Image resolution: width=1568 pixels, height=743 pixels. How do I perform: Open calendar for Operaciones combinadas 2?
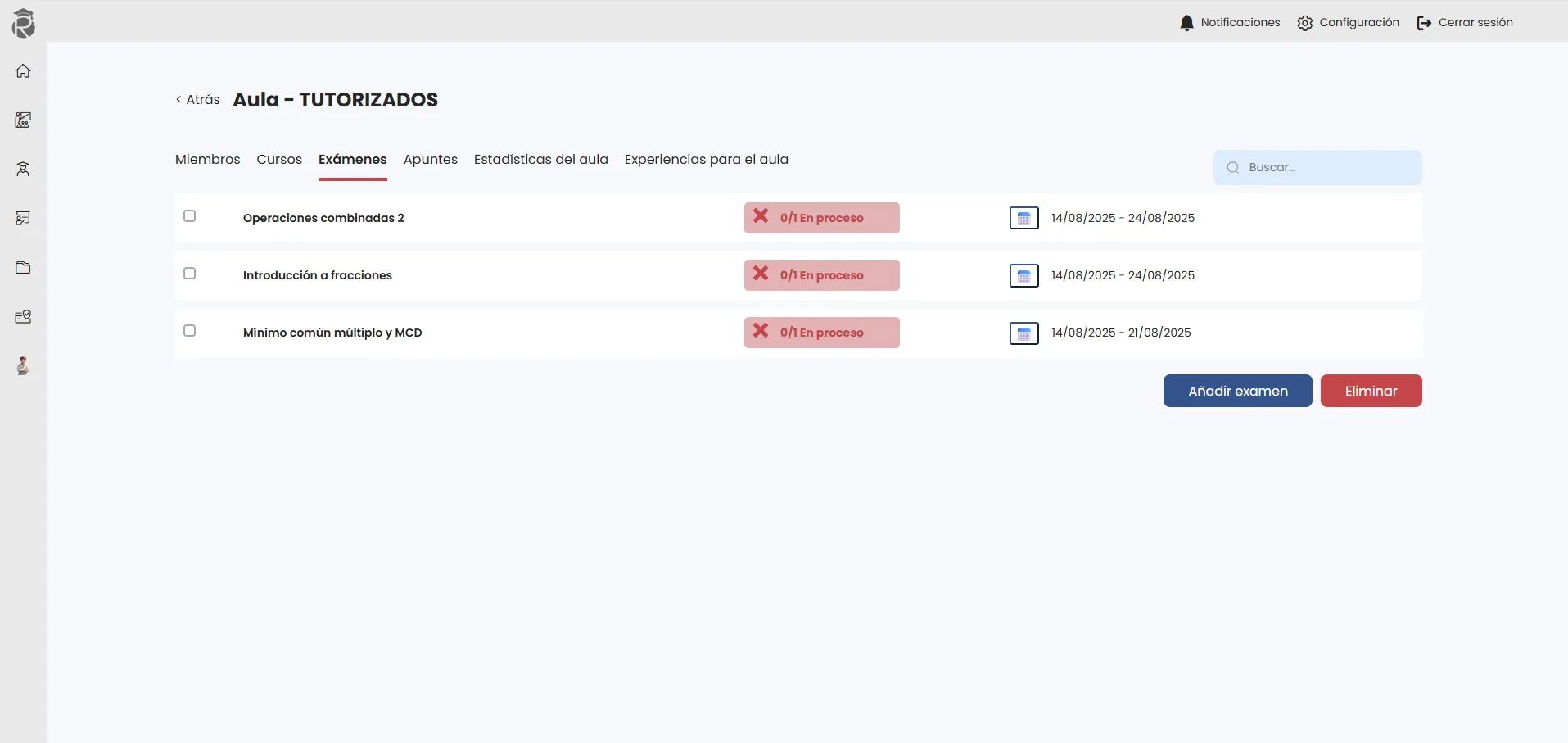[x=1023, y=219]
